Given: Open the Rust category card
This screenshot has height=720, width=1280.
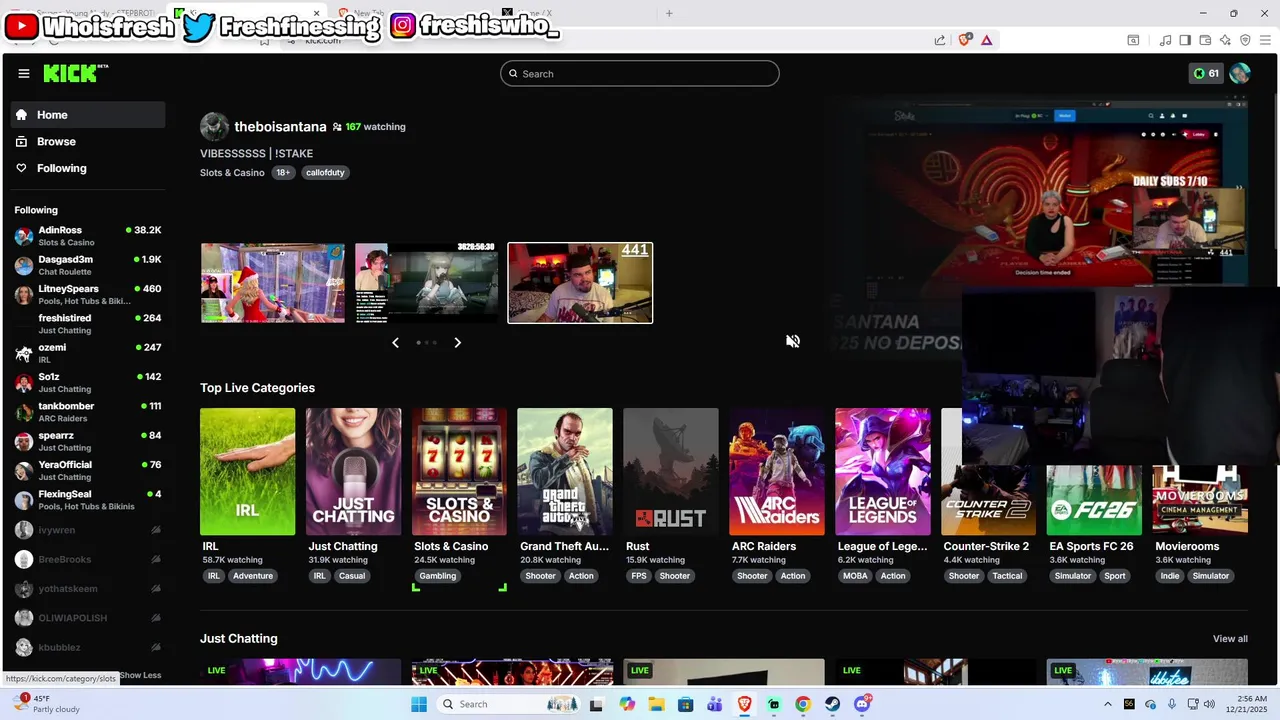Looking at the screenshot, I should tap(671, 472).
